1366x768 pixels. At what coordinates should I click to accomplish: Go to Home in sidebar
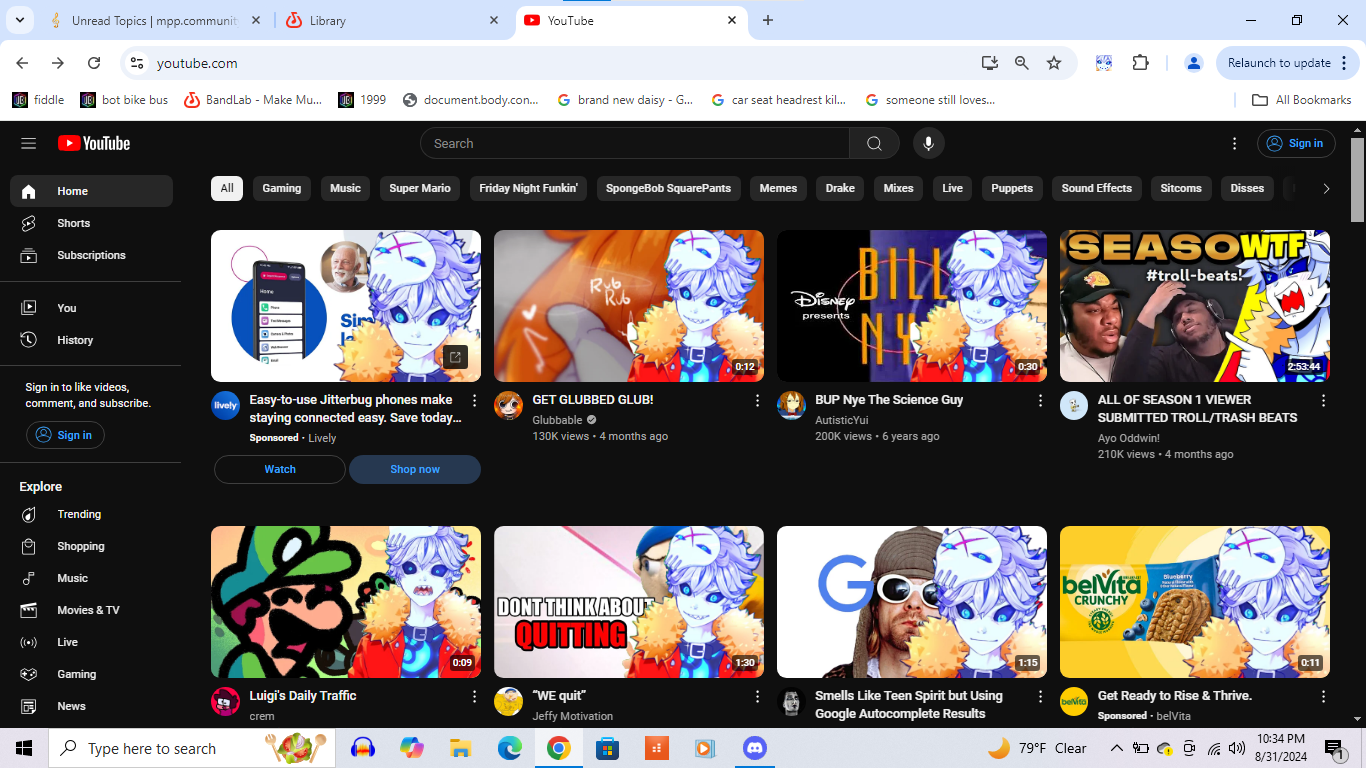pos(91,191)
